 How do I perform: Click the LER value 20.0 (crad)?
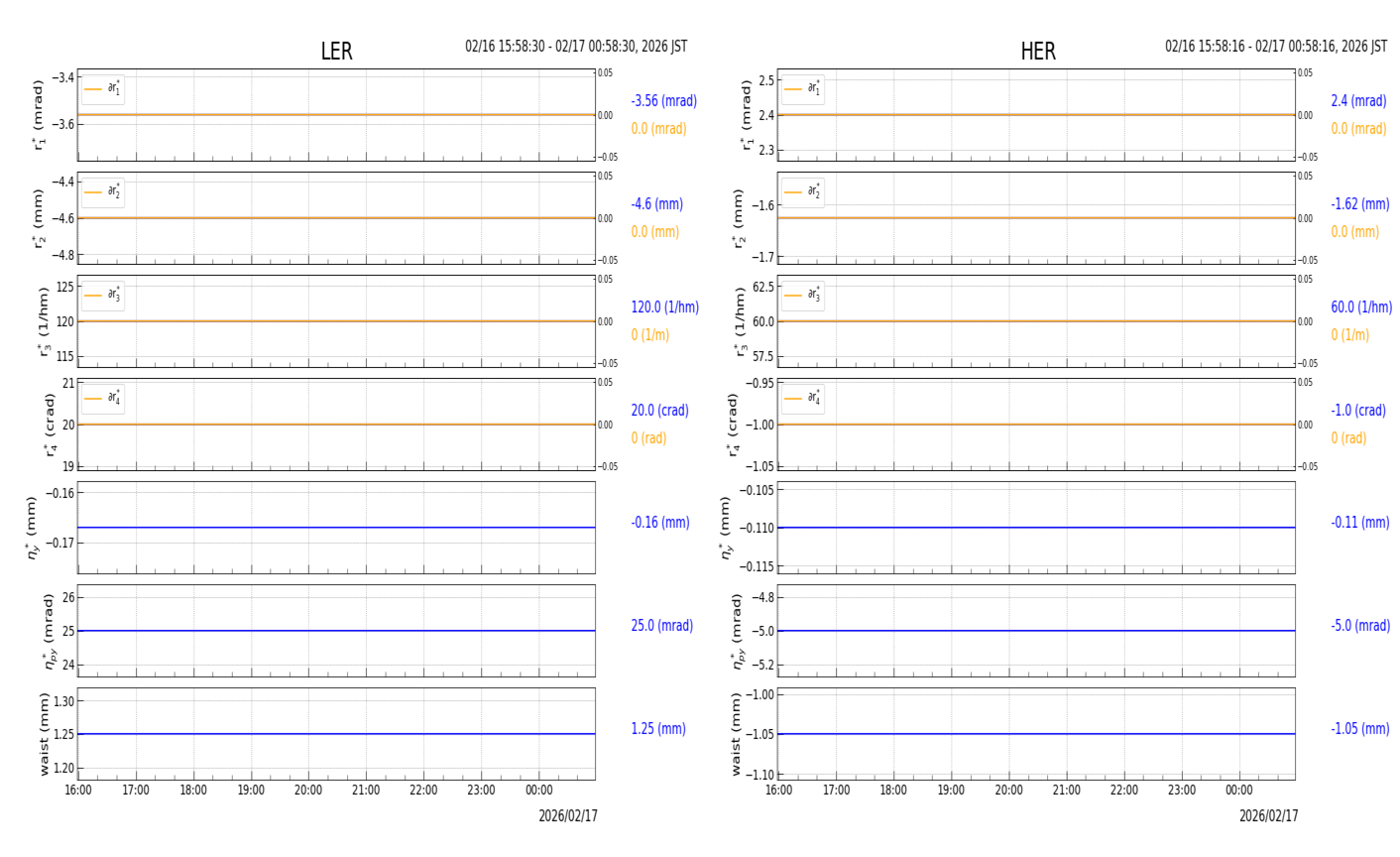point(659,411)
